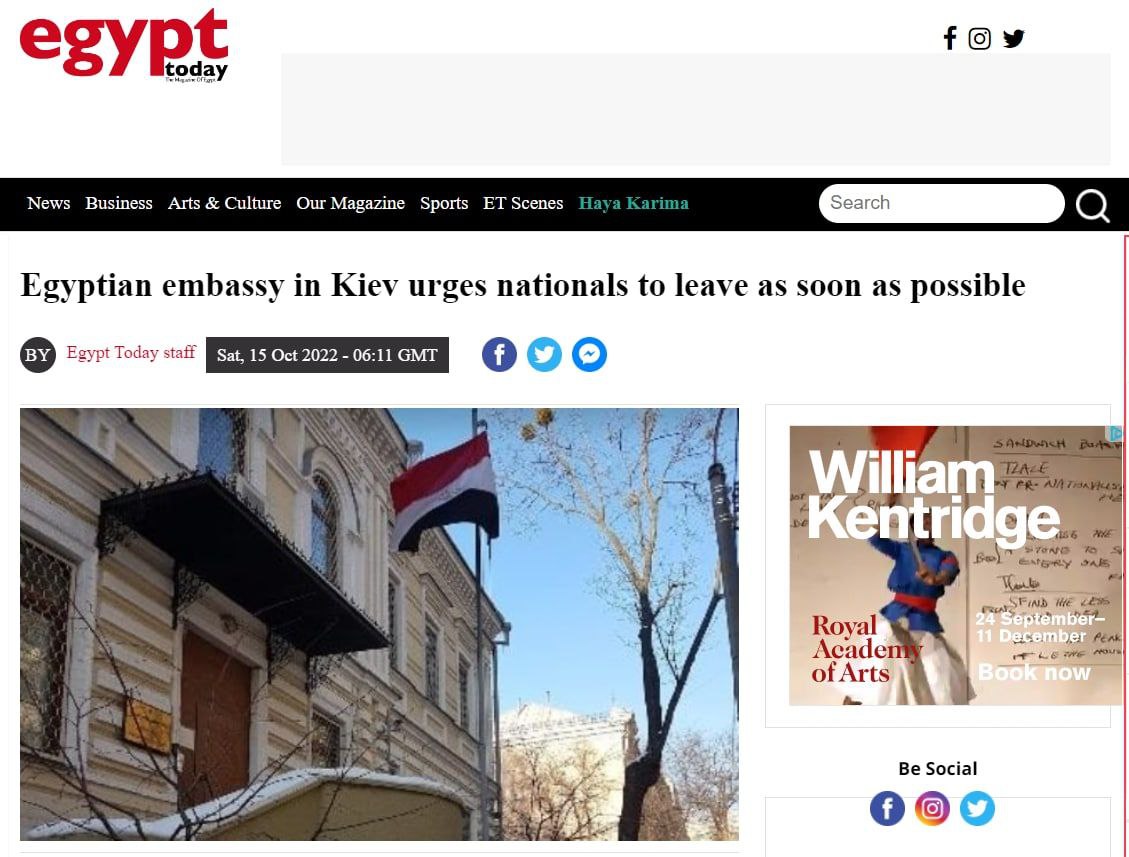The width and height of the screenshot is (1129, 857).
Task: Click the AdChoices icon on the ad
Action: pos(1115,434)
